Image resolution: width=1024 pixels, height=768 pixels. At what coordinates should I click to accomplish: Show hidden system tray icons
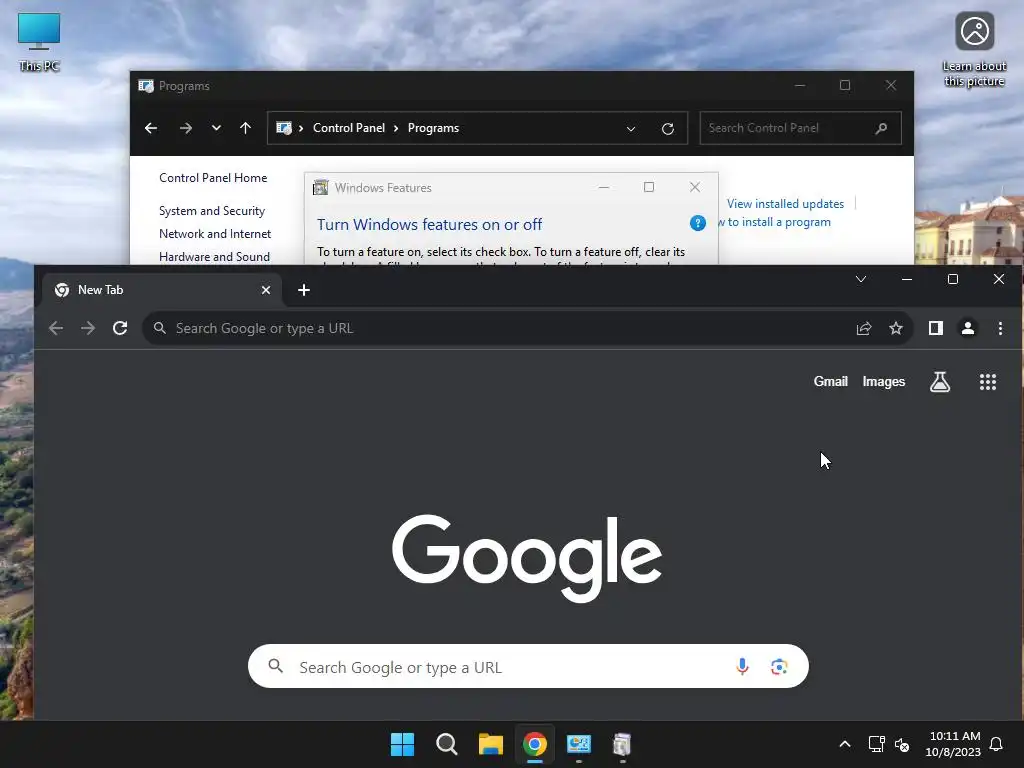pyautogui.click(x=844, y=744)
